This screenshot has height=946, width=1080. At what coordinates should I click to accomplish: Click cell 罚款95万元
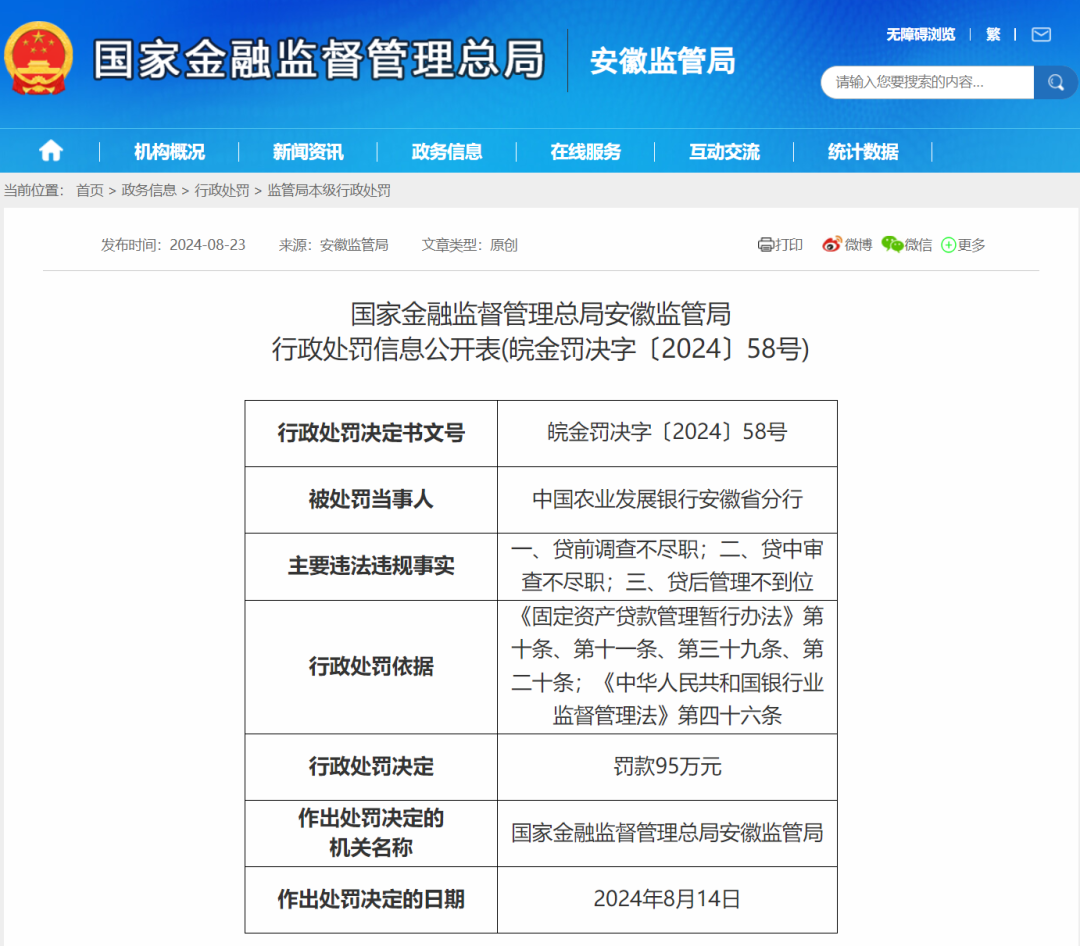click(x=667, y=766)
